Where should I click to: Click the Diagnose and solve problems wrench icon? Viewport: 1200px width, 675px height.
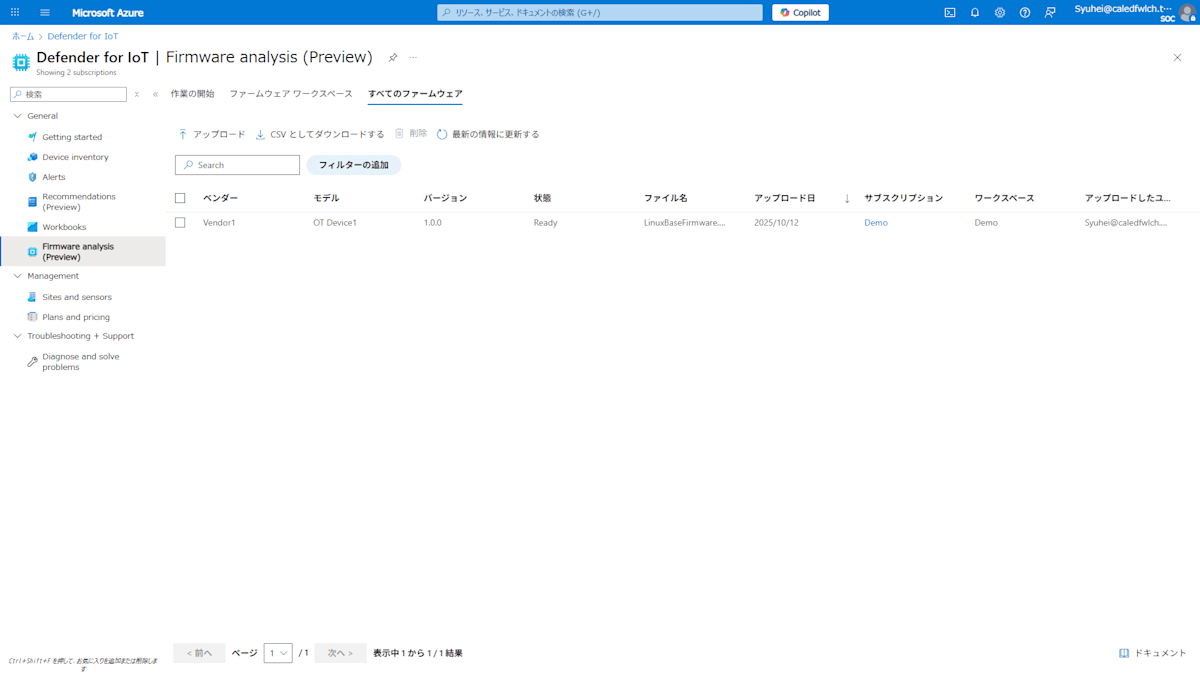32,362
